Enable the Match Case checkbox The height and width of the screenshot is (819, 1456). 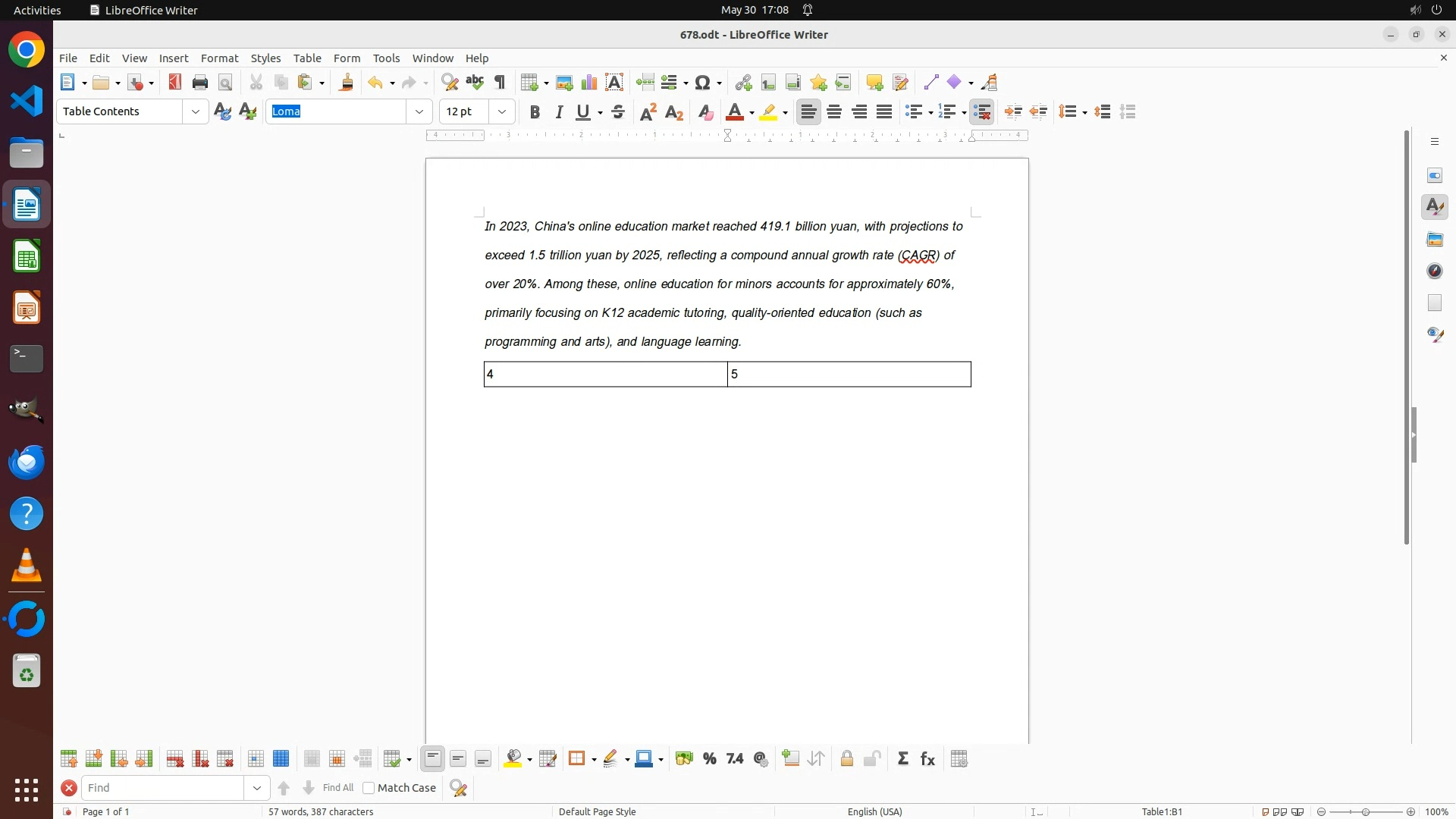pos(369,788)
